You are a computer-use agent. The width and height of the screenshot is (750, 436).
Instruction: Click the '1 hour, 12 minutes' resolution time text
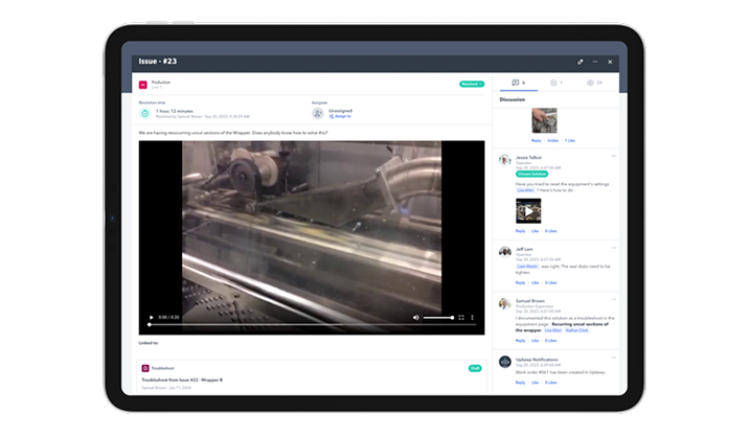click(175, 111)
